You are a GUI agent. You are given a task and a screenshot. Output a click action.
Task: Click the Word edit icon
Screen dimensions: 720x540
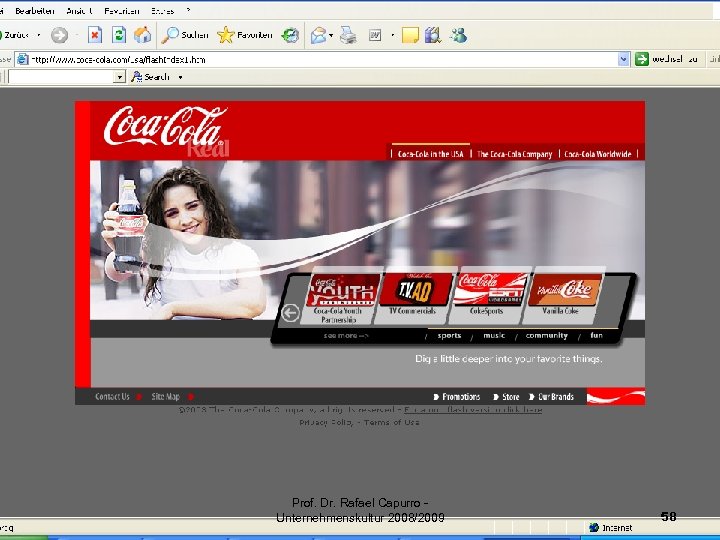(x=375, y=35)
